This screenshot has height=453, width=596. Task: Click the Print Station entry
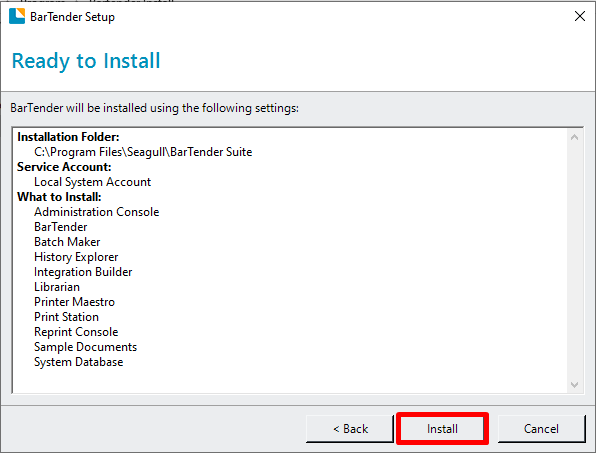67,317
